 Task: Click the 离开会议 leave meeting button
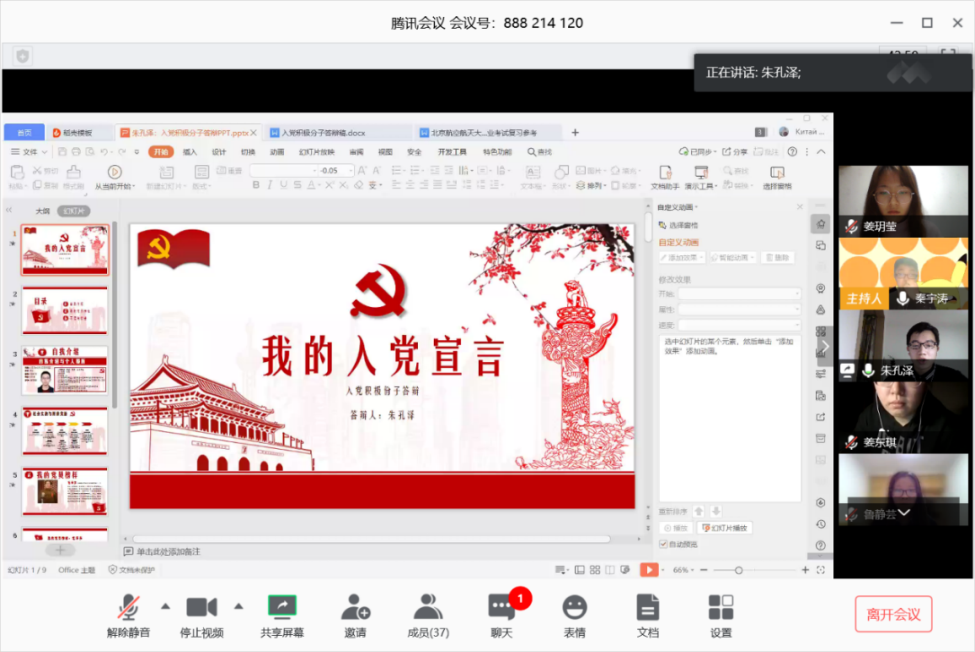(x=893, y=614)
